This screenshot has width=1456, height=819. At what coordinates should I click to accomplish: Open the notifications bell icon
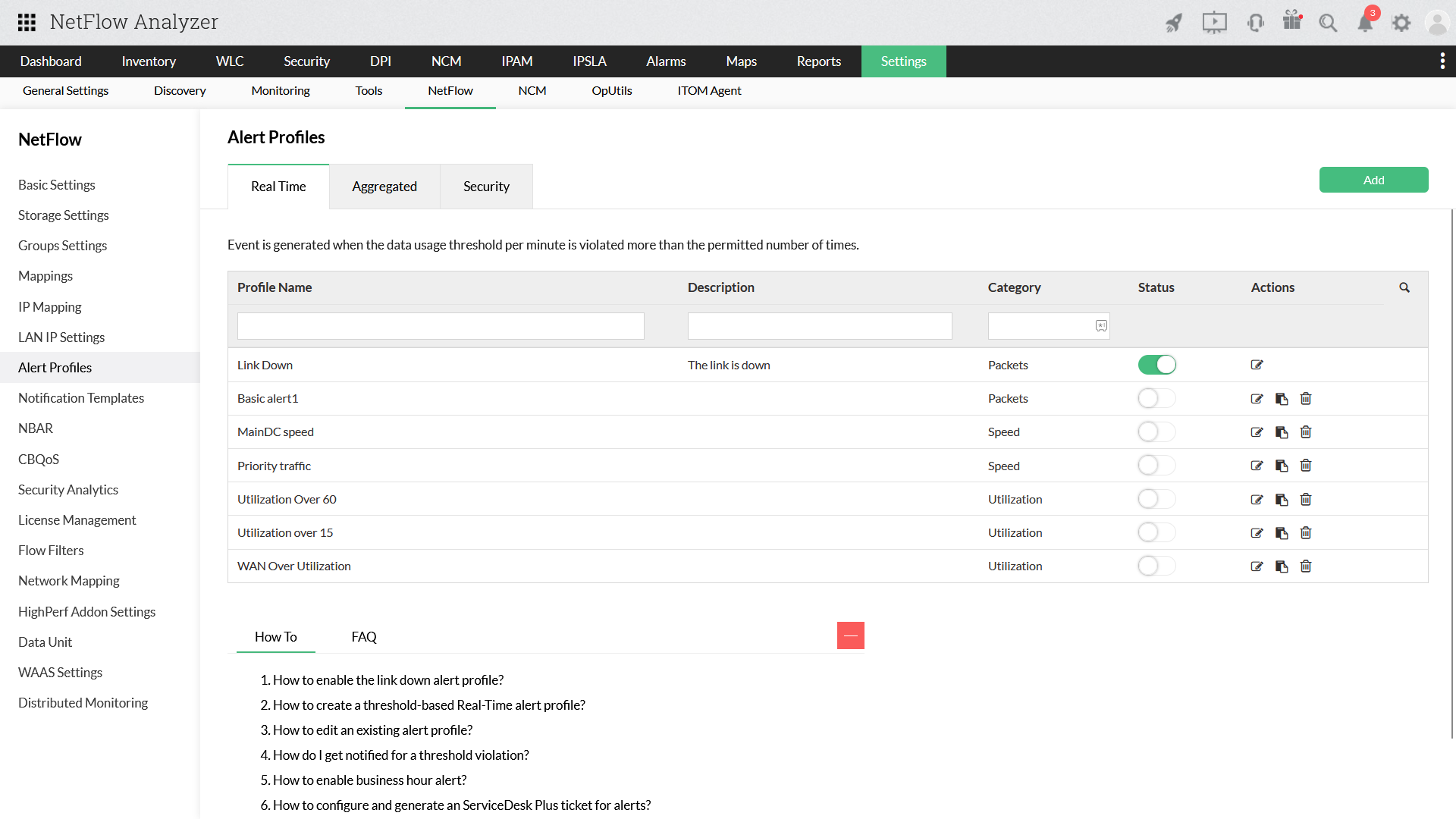click(1365, 23)
